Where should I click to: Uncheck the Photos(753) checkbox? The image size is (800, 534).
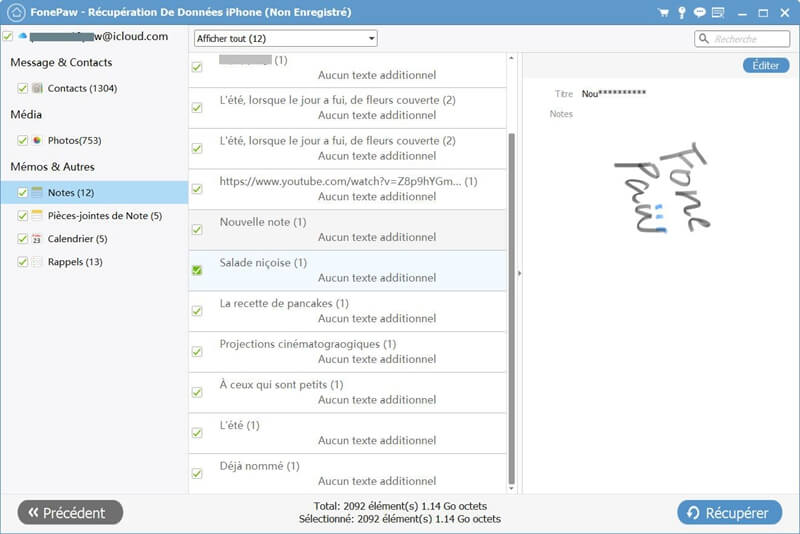[x=22, y=140]
